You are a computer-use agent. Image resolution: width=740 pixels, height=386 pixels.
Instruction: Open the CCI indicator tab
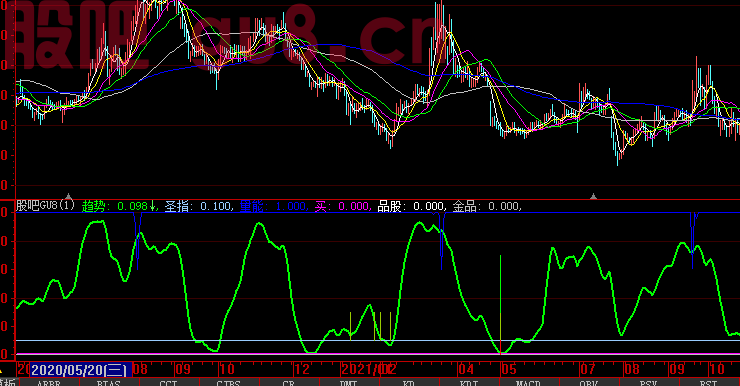(x=168, y=383)
